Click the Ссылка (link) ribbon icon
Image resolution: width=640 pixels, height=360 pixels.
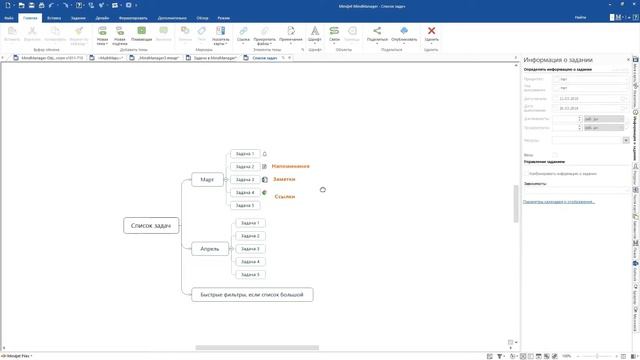(243, 31)
